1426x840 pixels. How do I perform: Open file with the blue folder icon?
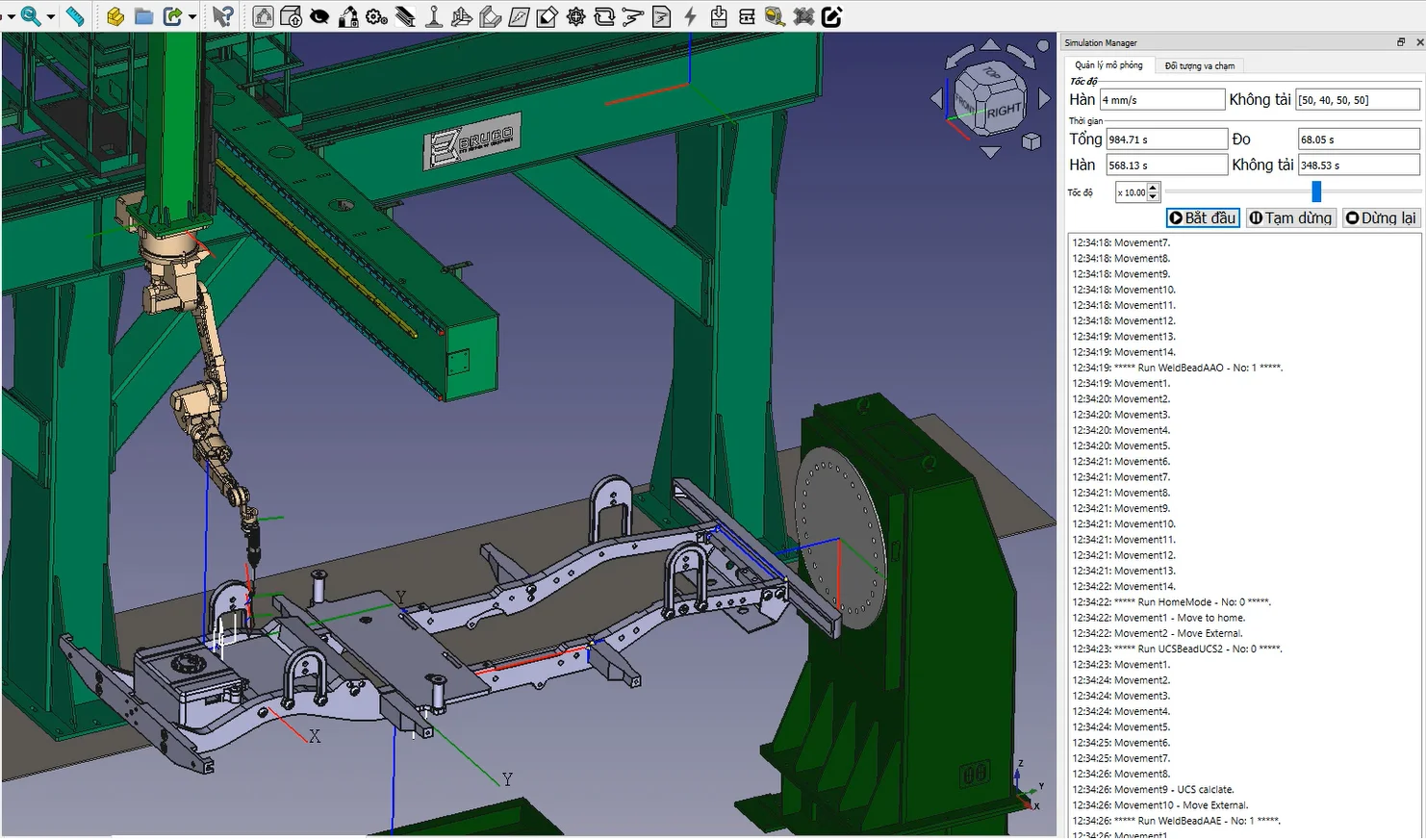pos(143,16)
